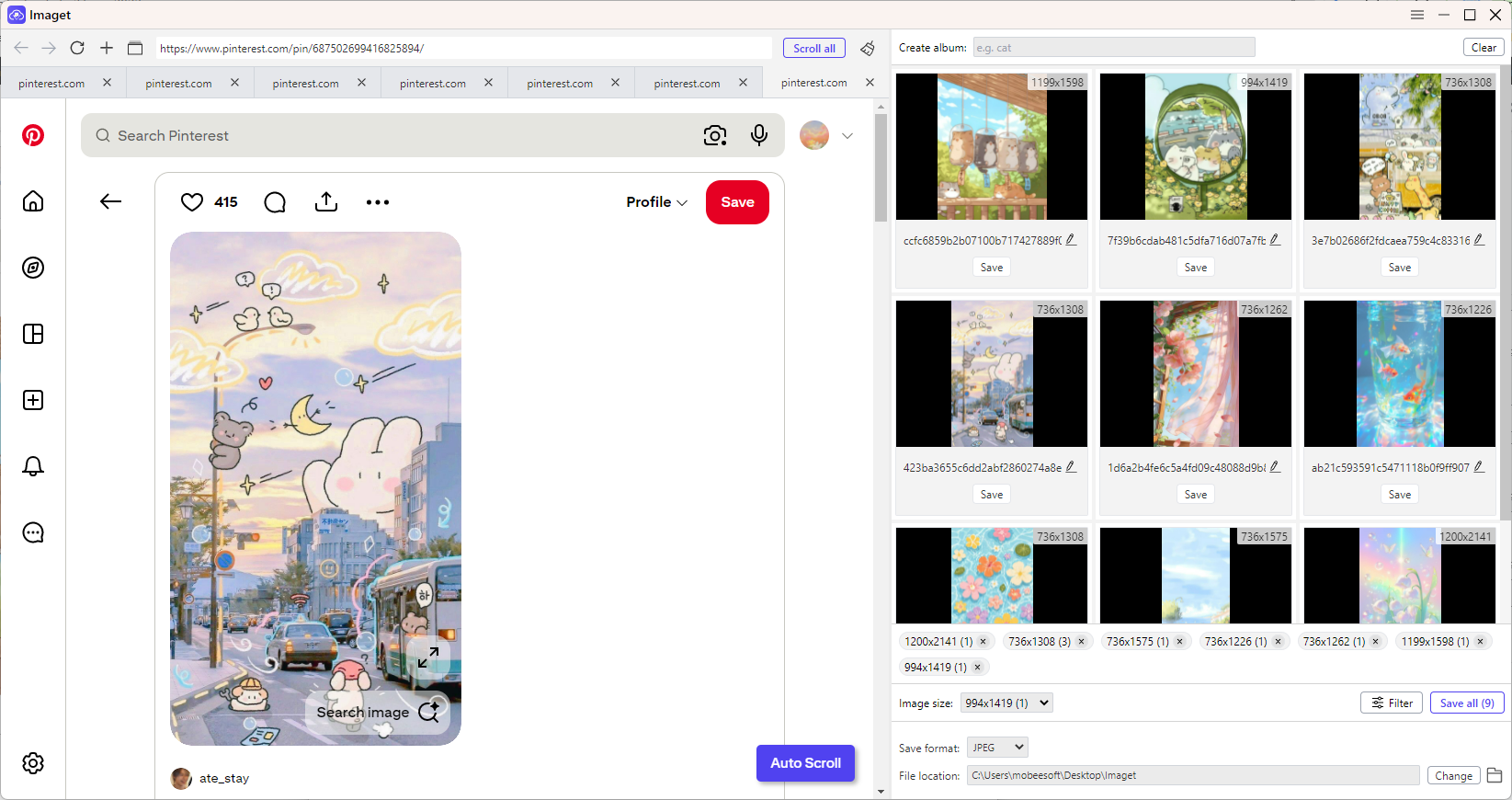Click the Scroll all button
This screenshot has width=1512, height=800.
(x=814, y=48)
